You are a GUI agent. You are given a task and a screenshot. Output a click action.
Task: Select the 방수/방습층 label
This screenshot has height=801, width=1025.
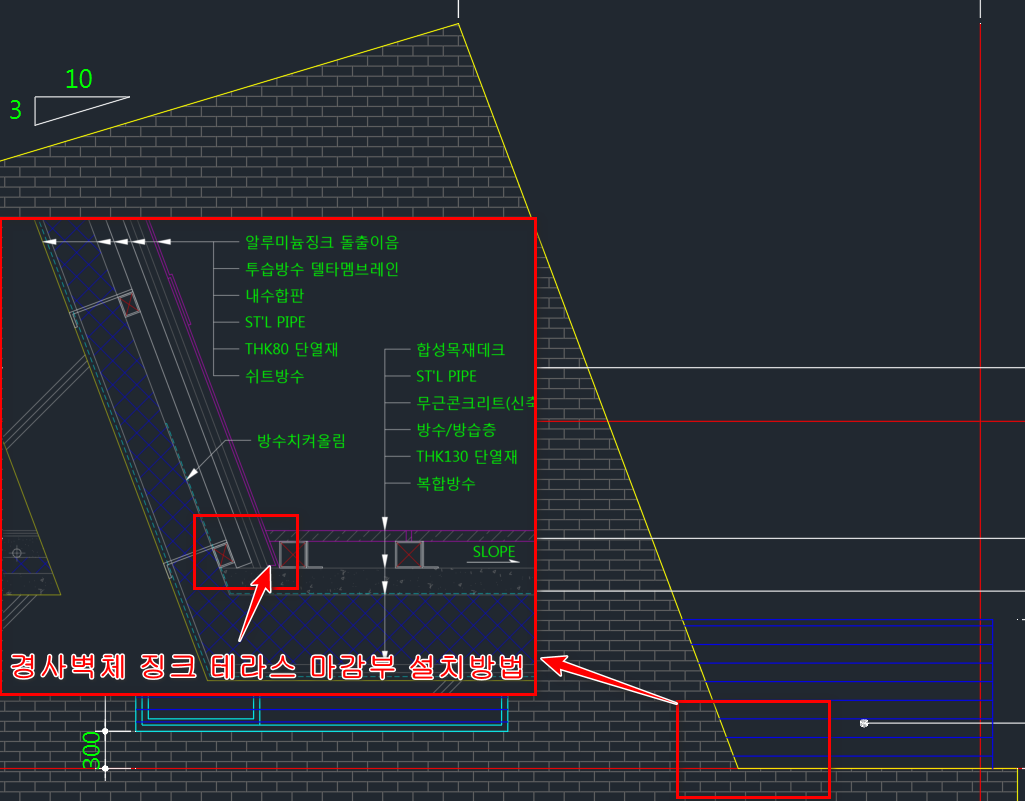455,430
